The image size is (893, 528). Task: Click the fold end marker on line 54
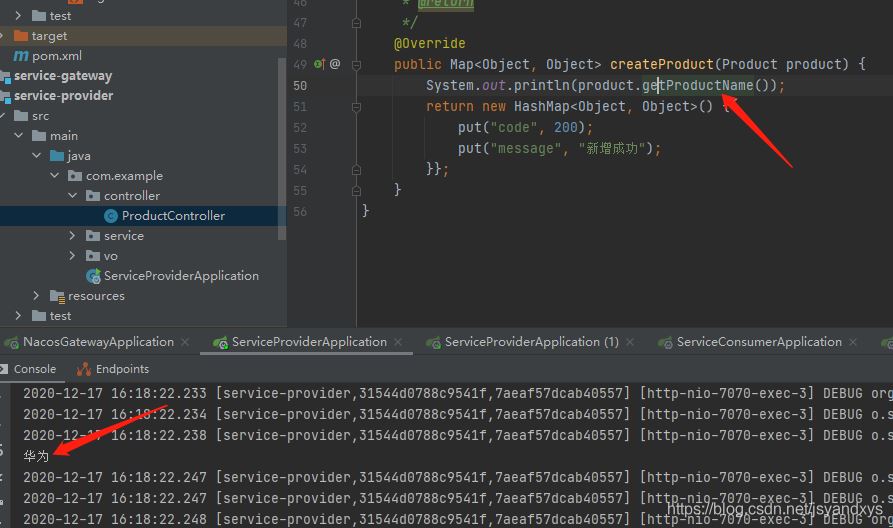[357, 170]
